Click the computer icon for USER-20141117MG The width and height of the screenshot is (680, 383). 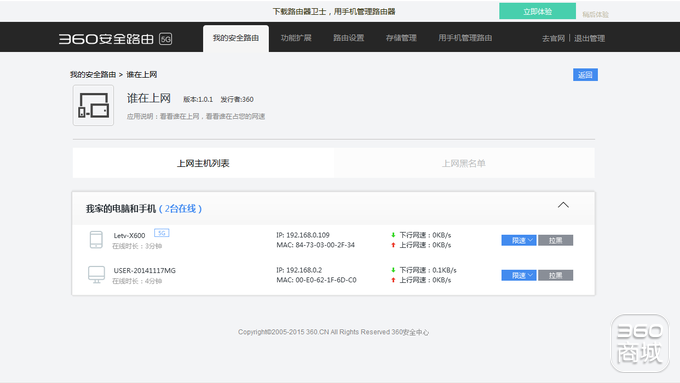pos(96,275)
